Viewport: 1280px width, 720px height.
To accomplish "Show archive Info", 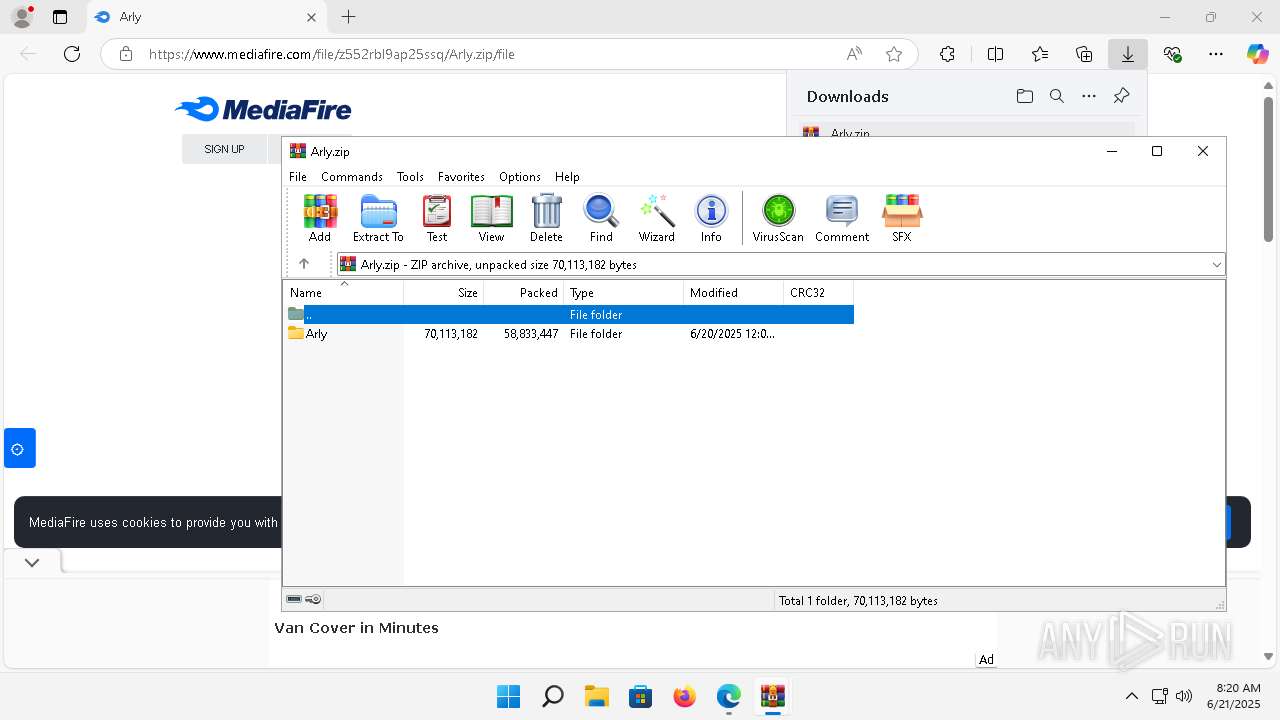I will coord(711,218).
